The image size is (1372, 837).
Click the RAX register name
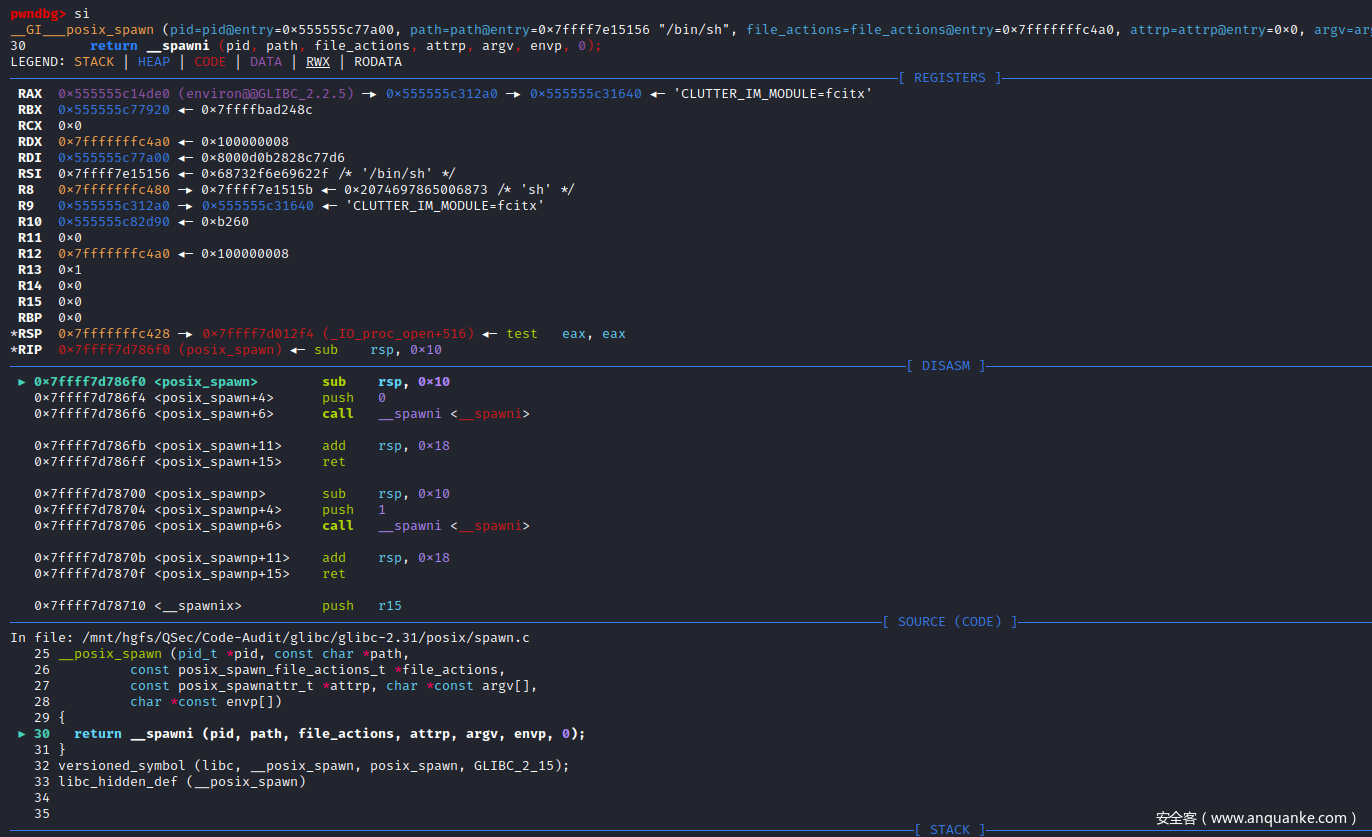coord(30,94)
